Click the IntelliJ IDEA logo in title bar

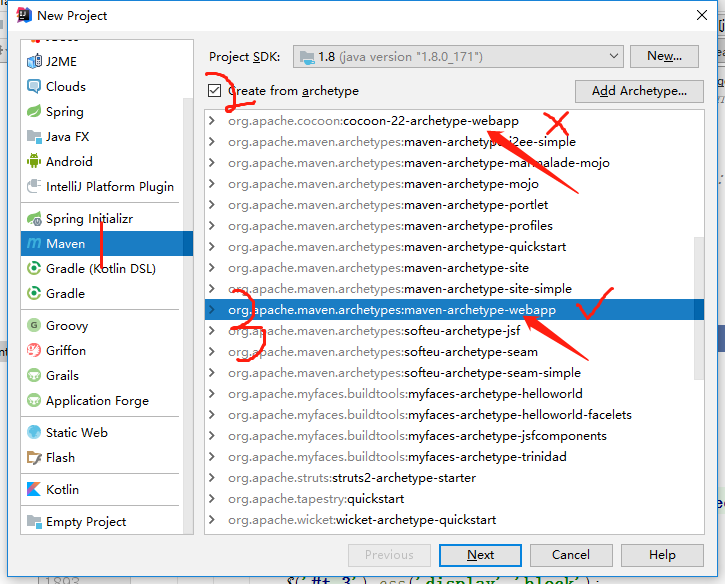coord(24,15)
